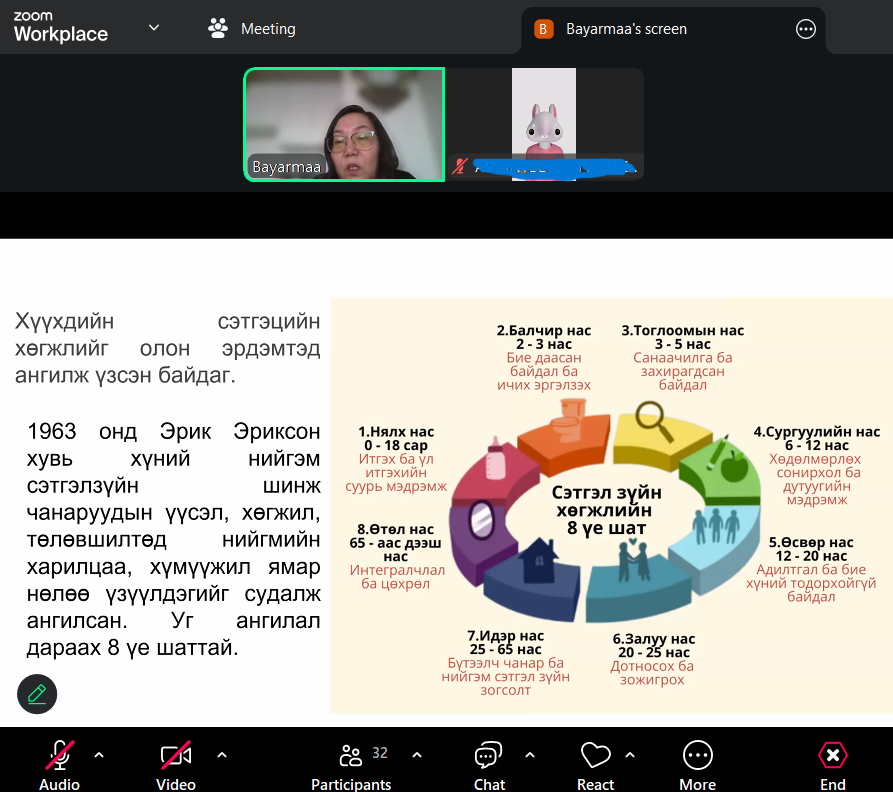Start the camera with Video button
893x792 pixels.
[176, 765]
